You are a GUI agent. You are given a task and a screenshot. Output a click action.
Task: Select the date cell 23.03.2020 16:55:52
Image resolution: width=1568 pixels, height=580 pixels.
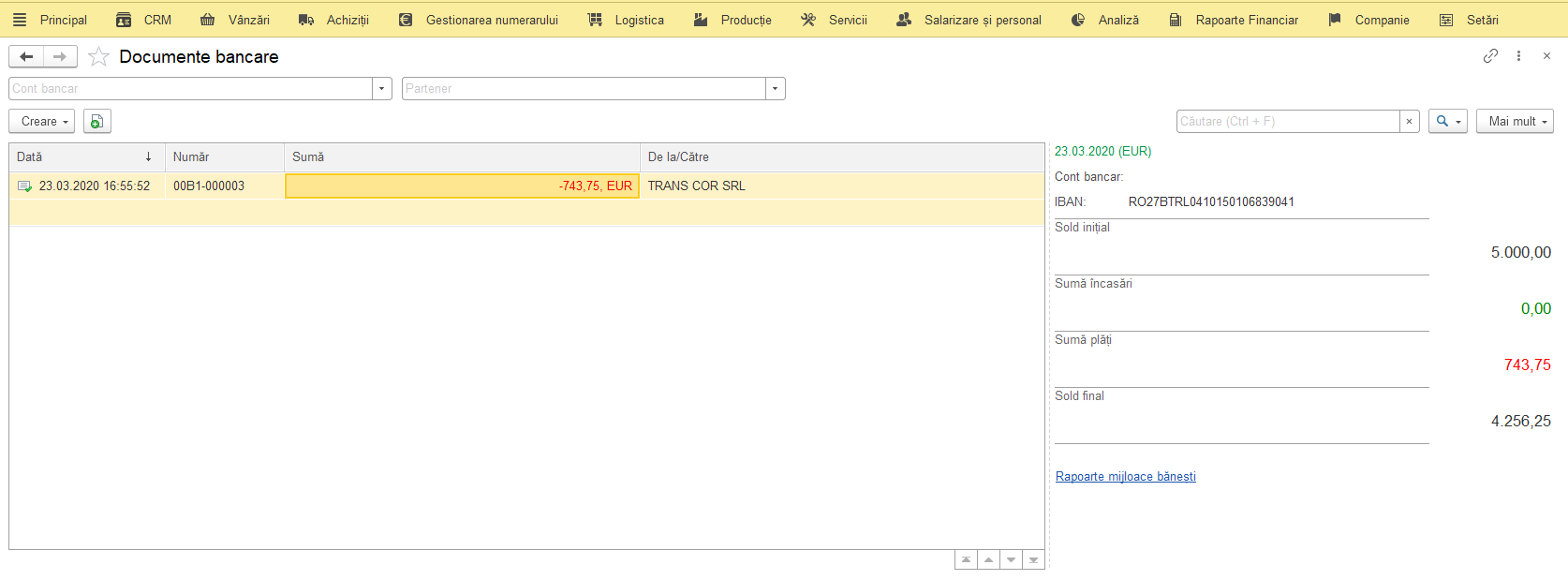click(x=87, y=186)
